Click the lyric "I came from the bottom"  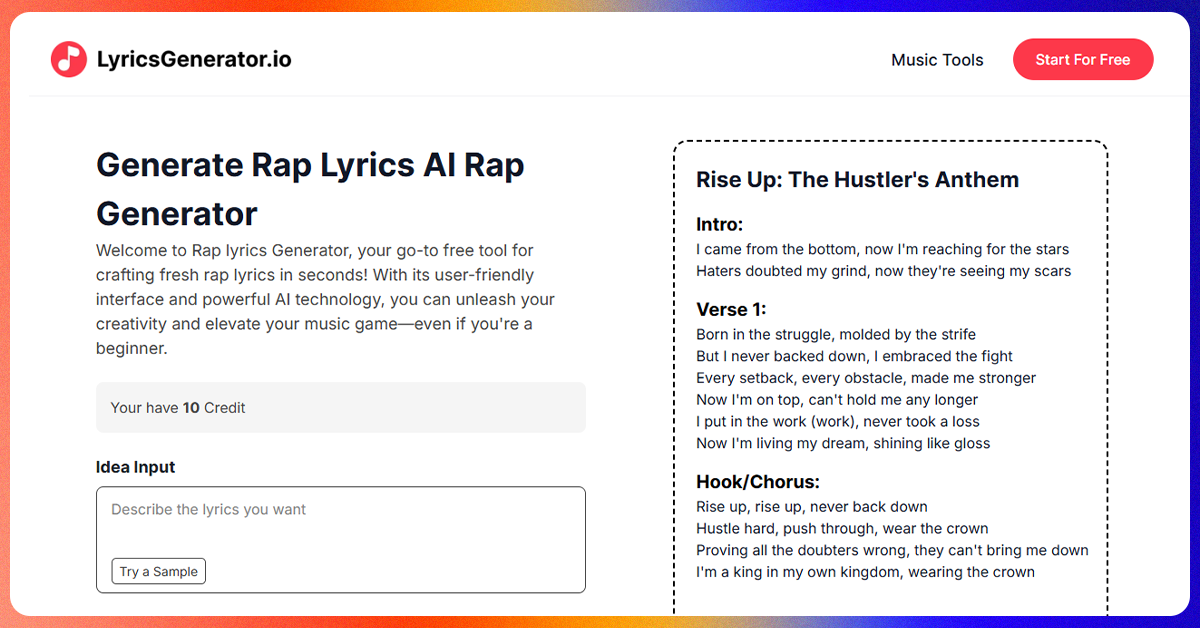[x=883, y=249]
